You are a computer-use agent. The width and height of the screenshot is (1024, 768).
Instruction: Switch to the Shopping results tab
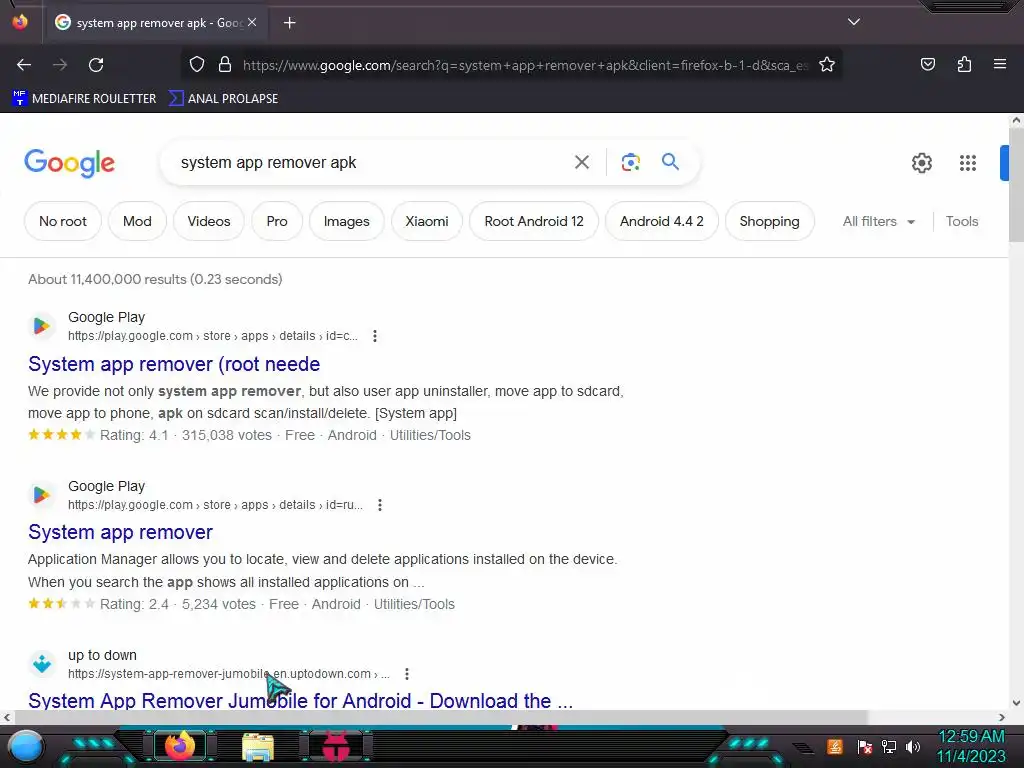769,221
